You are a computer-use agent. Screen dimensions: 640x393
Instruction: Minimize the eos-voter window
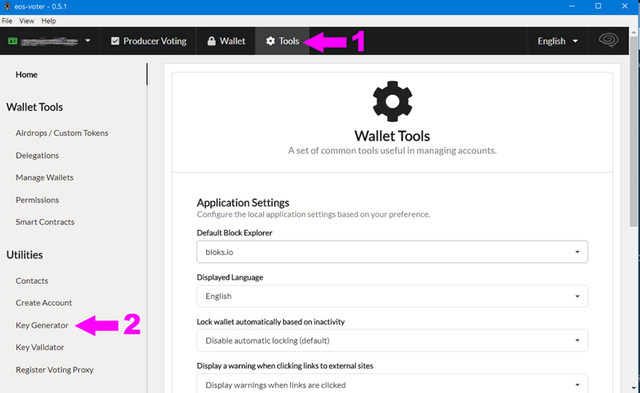click(572, 6)
